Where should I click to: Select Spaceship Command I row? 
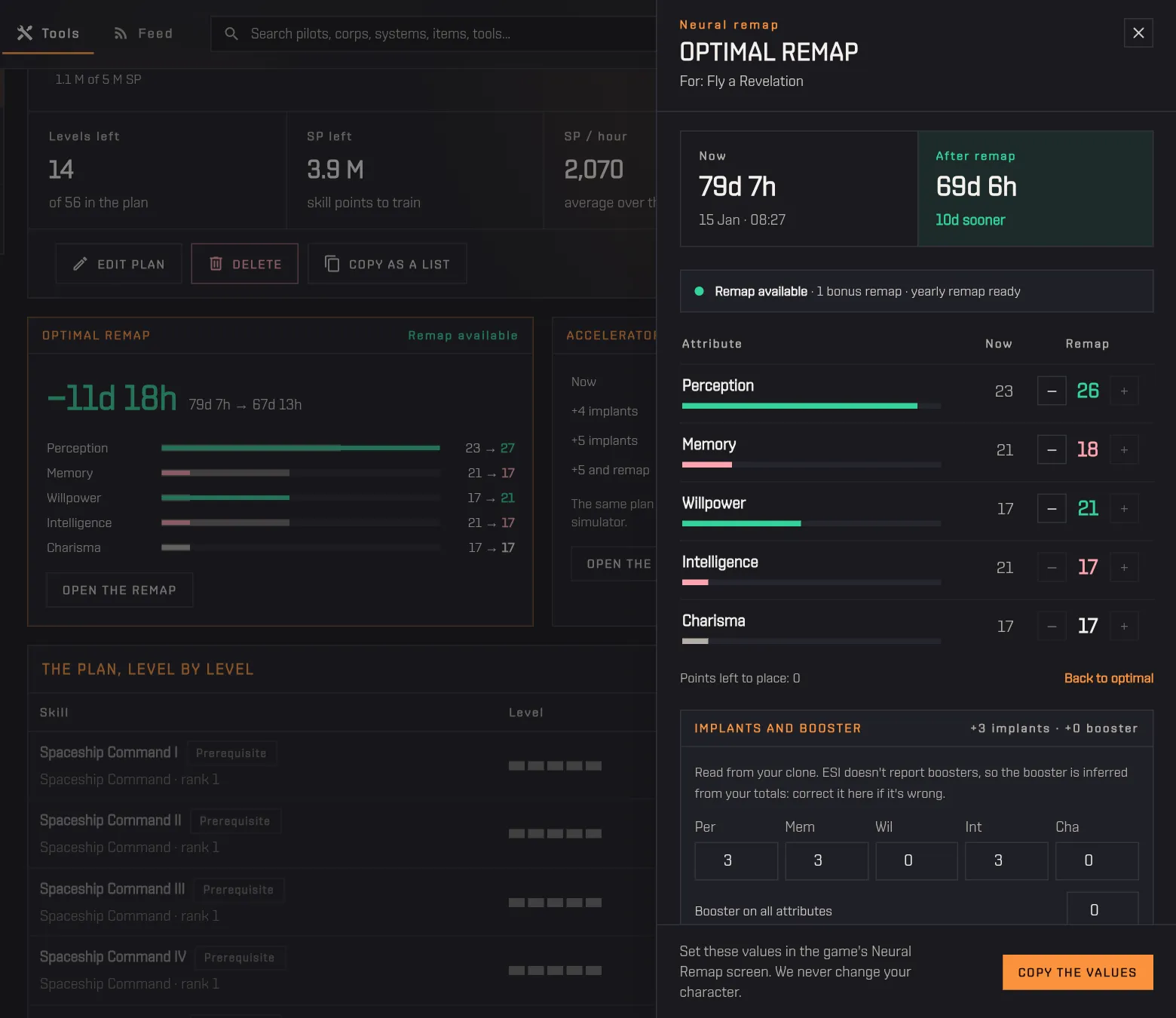tap(342, 765)
